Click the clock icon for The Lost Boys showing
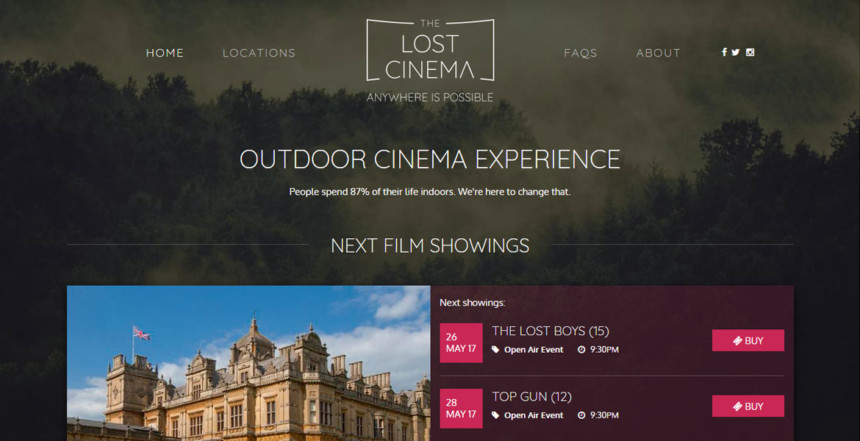This screenshot has height=441, width=860. tap(581, 349)
